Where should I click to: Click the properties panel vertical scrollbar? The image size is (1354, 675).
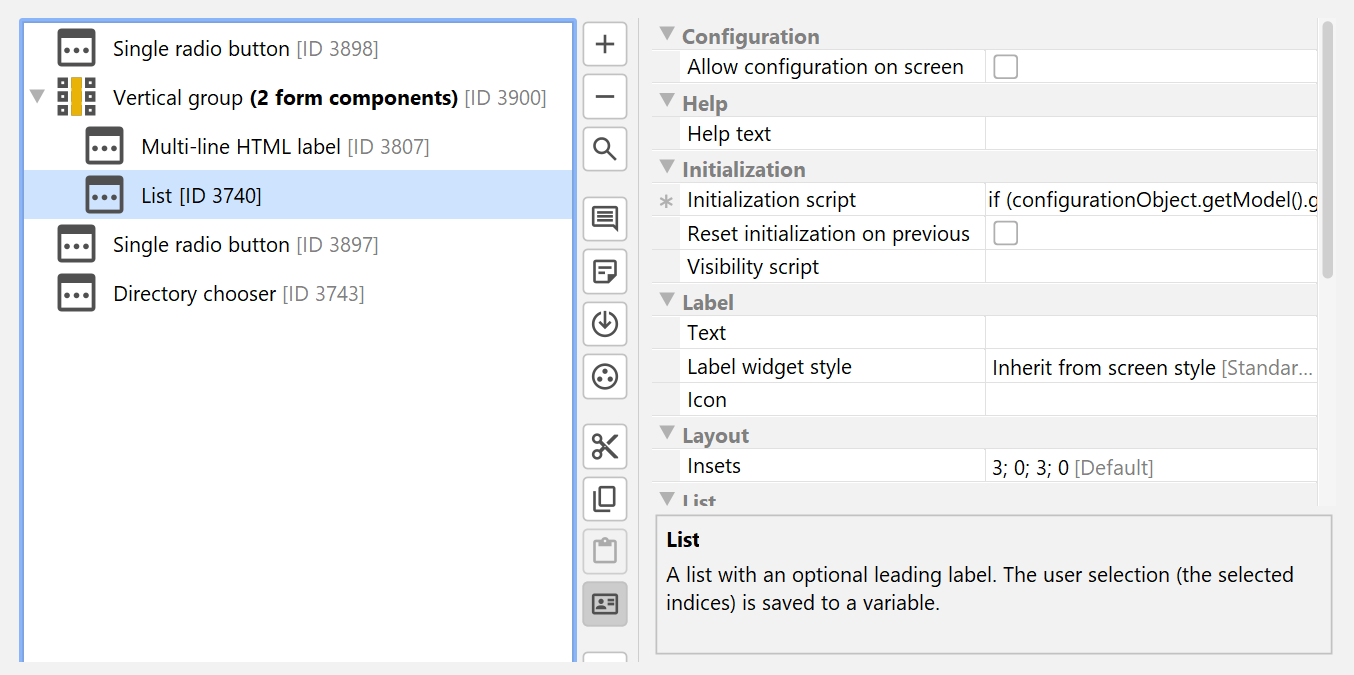pos(1327,150)
